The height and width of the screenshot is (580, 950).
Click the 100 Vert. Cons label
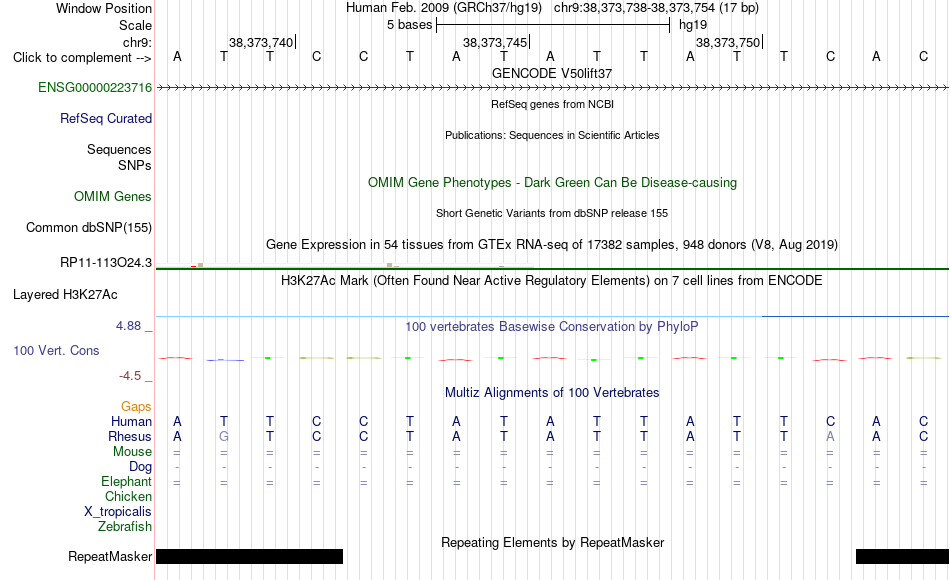56,350
